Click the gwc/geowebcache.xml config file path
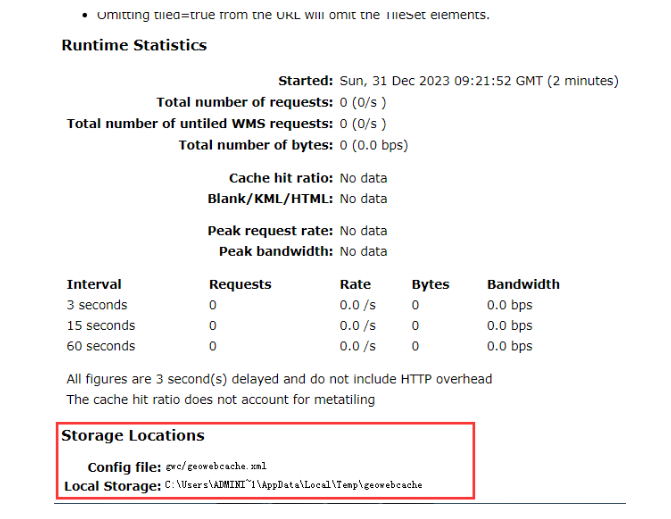Image resolution: width=671 pixels, height=519 pixels. tap(216, 467)
